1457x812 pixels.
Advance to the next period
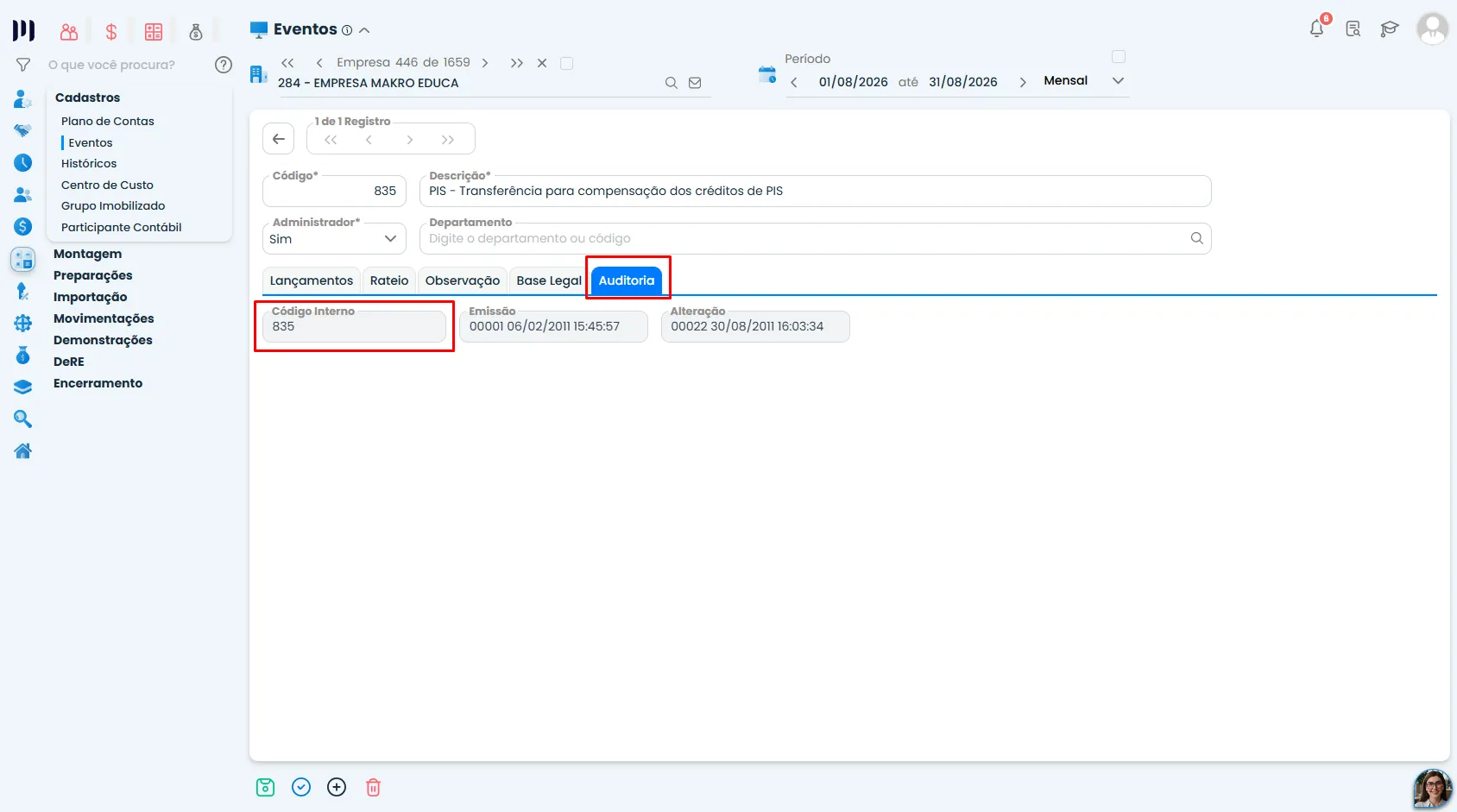(1023, 82)
